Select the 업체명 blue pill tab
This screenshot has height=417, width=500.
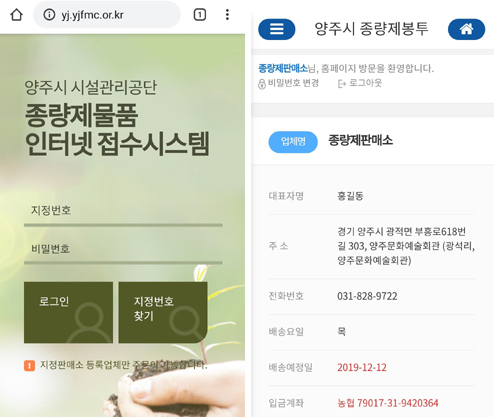coord(293,142)
